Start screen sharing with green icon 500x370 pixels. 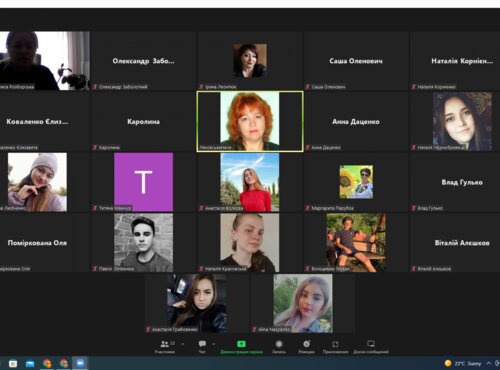click(241, 344)
